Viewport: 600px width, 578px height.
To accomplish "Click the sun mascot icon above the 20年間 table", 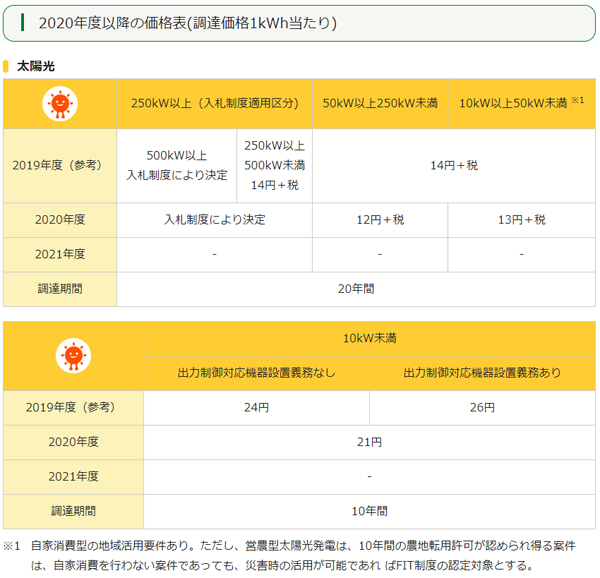I will click(60, 104).
